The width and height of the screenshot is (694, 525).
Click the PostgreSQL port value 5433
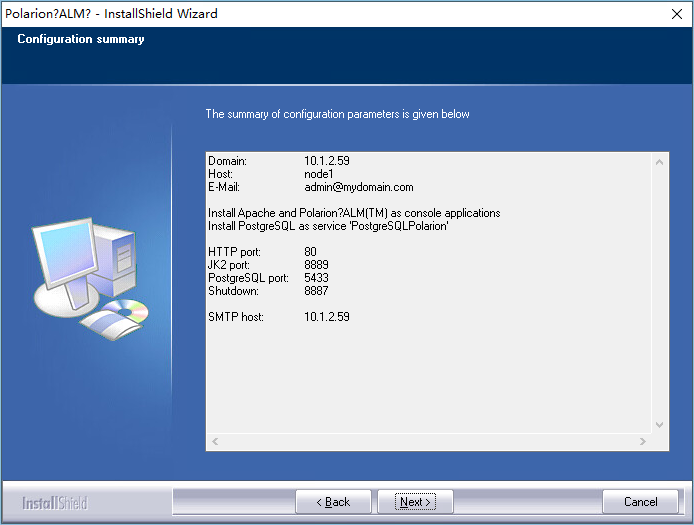[316, 278]
